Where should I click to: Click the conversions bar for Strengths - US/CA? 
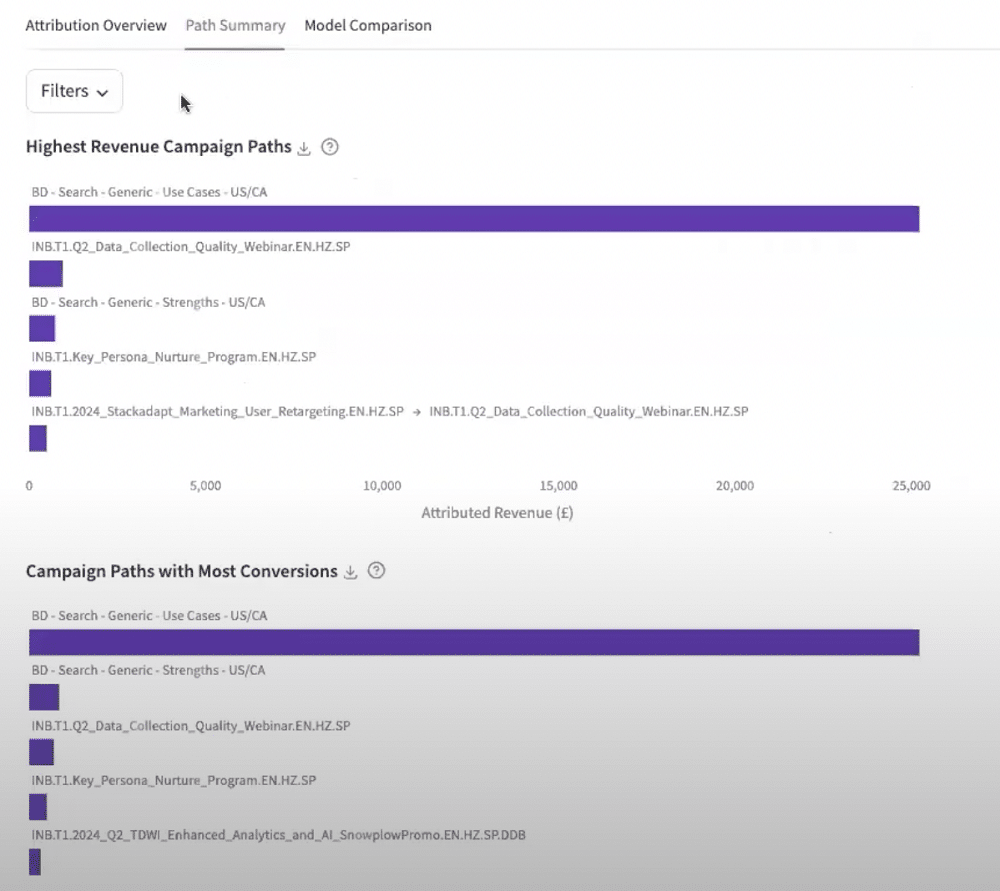click(44, 697)
